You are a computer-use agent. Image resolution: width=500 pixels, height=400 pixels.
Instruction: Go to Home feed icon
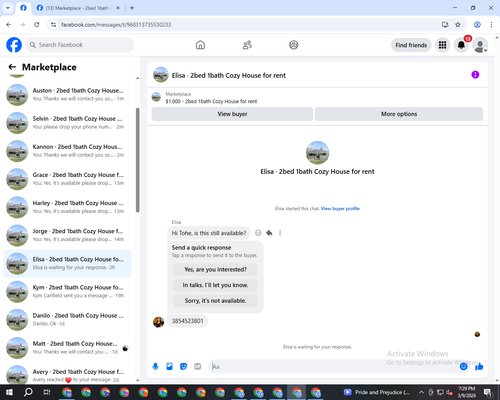[200, 45]
